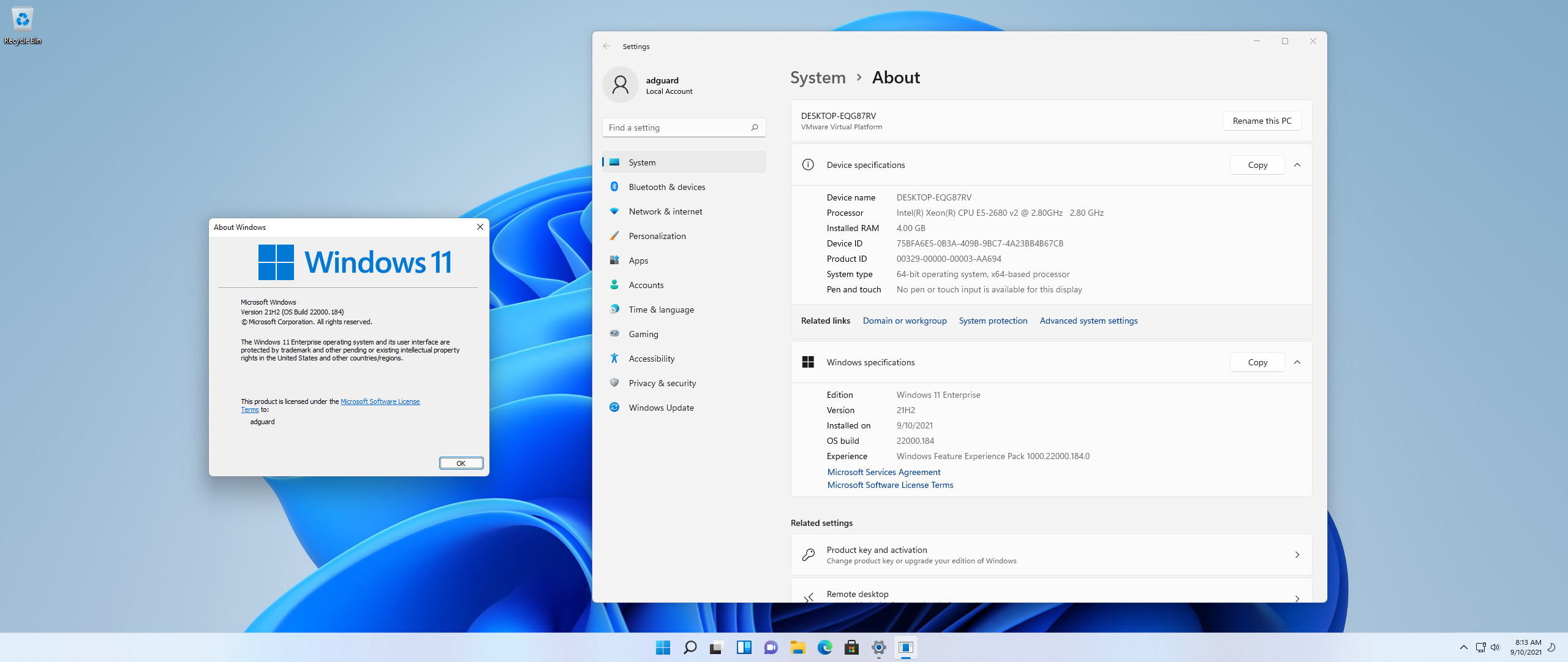Image resolution: width=1568 pixels, height=662 pixels.
Task: Open Advanced system settings link
Action: point(1088,321)
